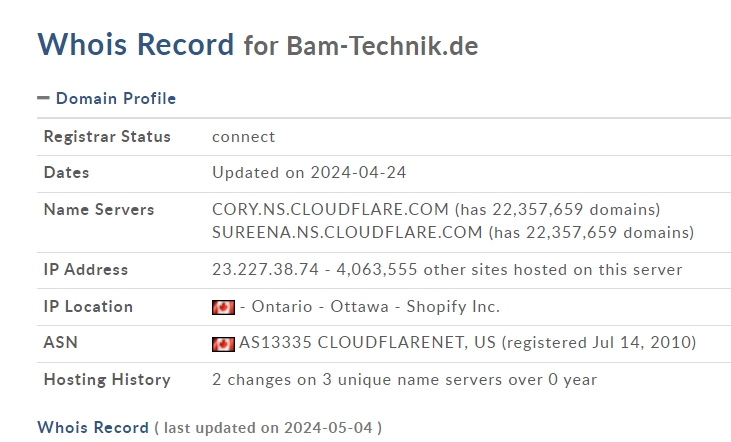View 4,063,555 other sites hosted on server
Viewport: 731px width, 442px height.
[x=509, y=269]
